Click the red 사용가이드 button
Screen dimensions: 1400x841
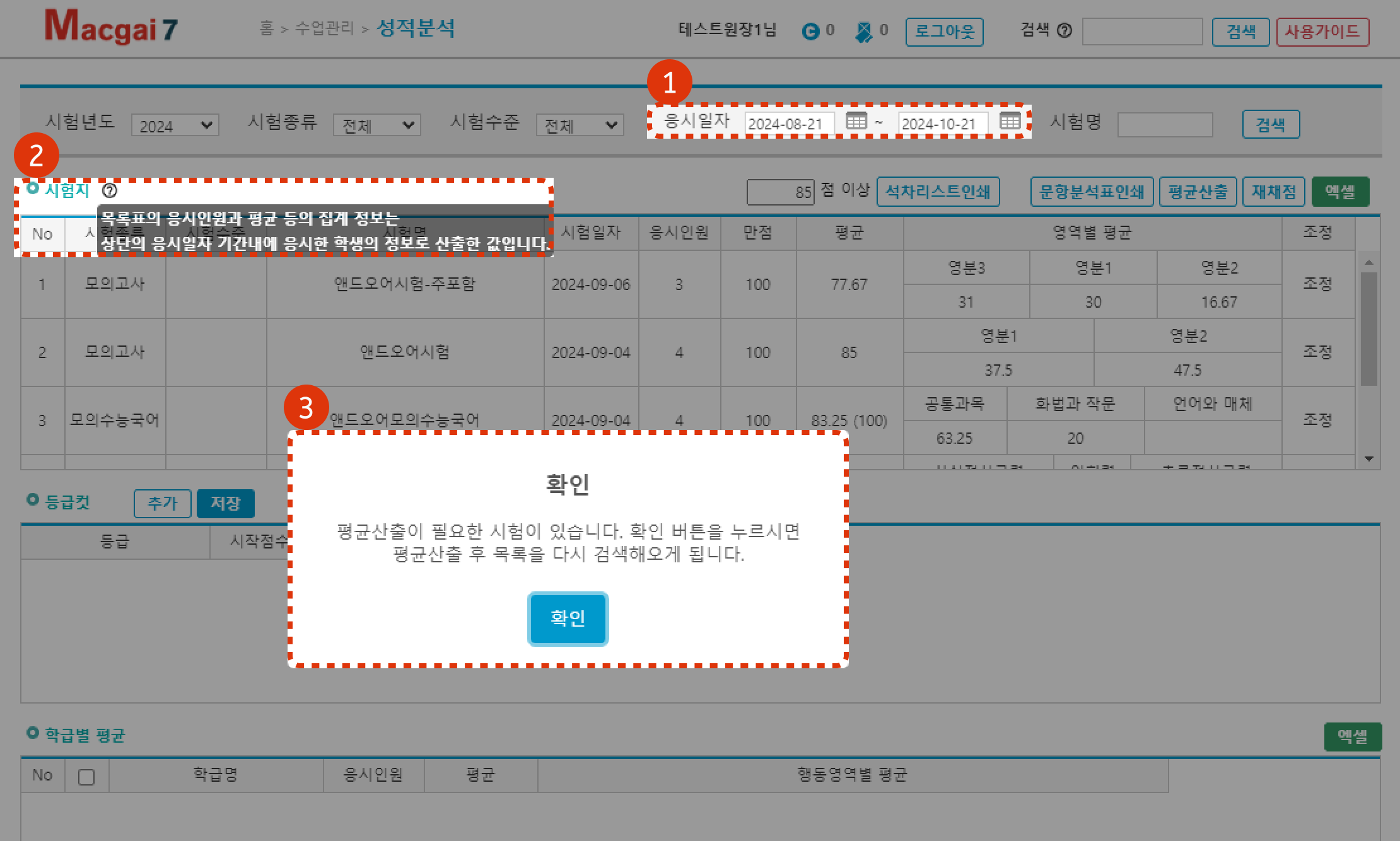(x=1322, y=32)
